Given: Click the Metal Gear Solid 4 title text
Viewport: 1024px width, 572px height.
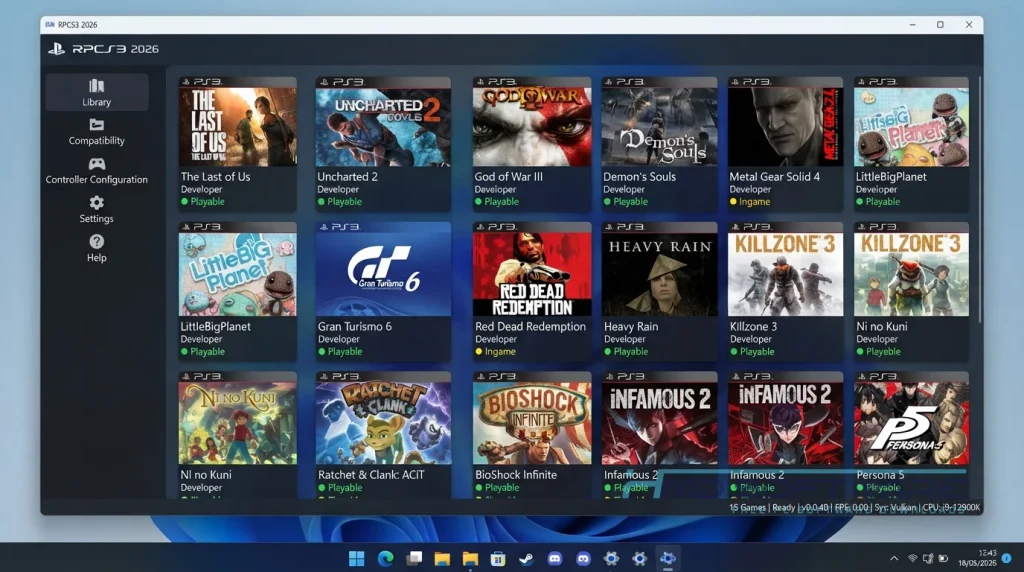Looking at the screenshot, I should [775, 176].
